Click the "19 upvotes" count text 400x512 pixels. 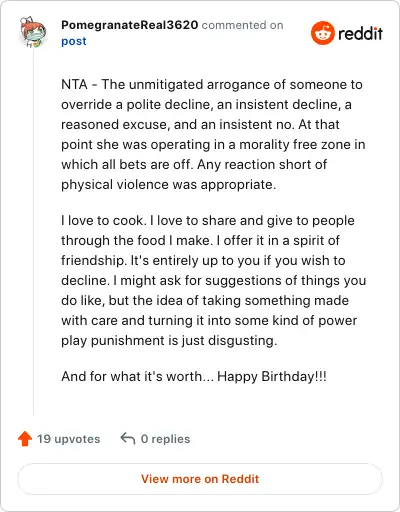click(x=68, y=439)
